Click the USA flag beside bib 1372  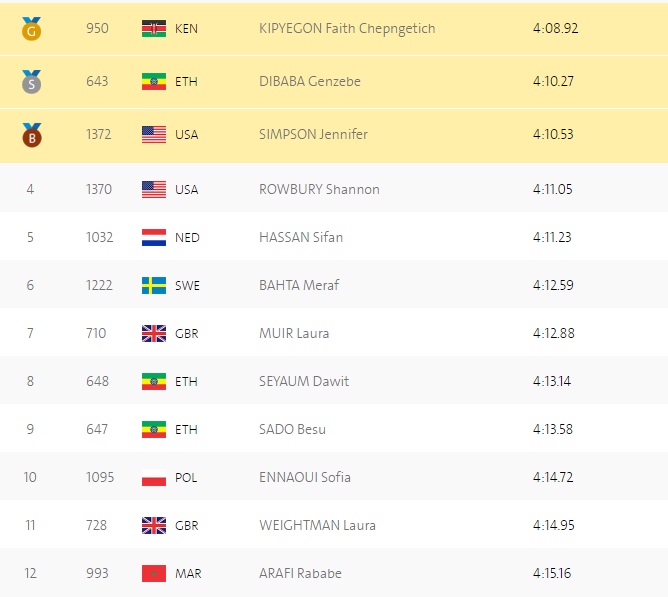pos(154,135)
